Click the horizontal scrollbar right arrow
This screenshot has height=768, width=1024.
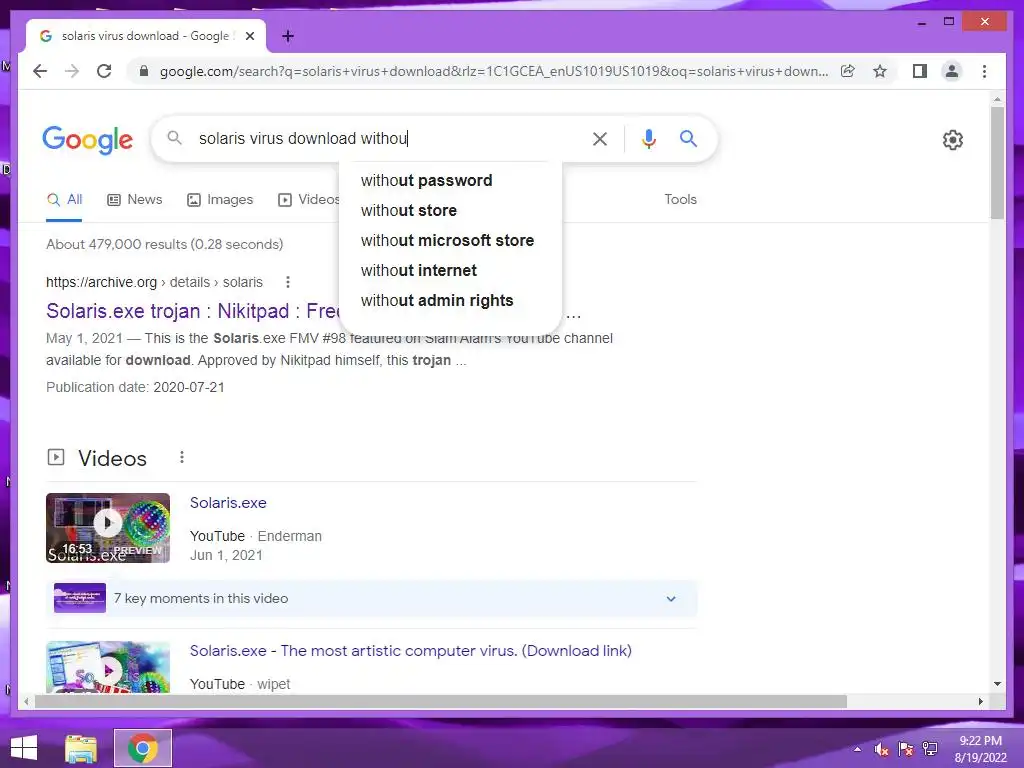pos(980,701)
